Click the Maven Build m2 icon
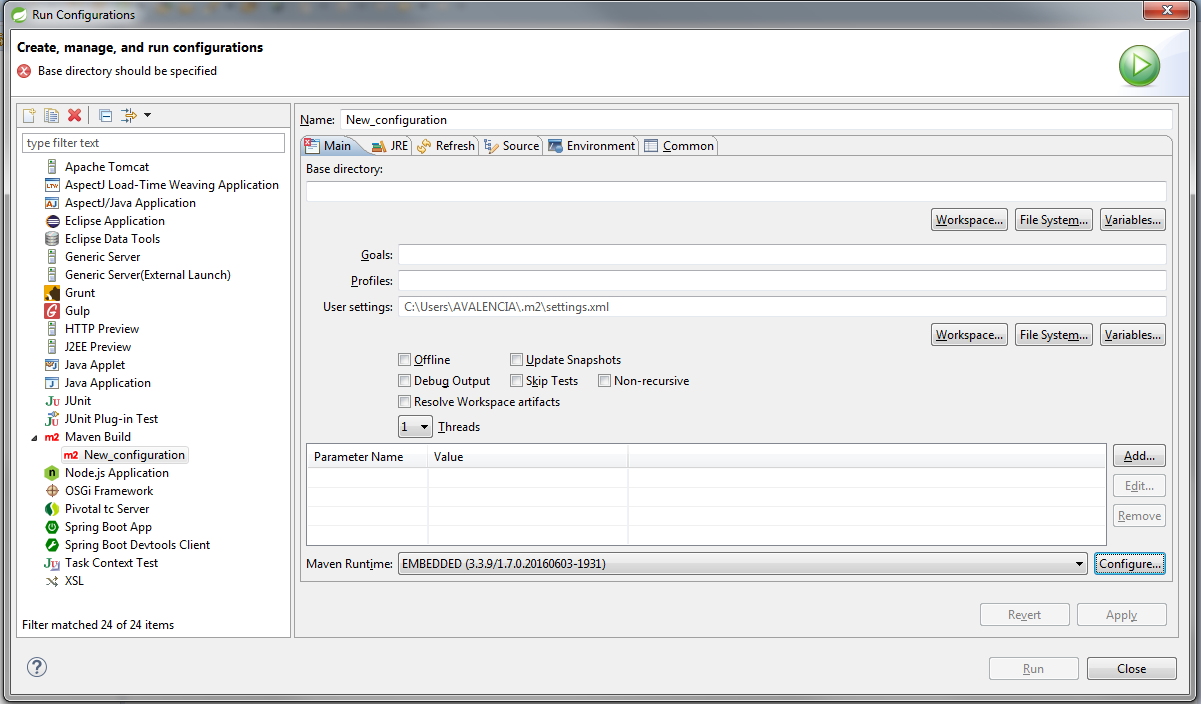 coord(53,437)
